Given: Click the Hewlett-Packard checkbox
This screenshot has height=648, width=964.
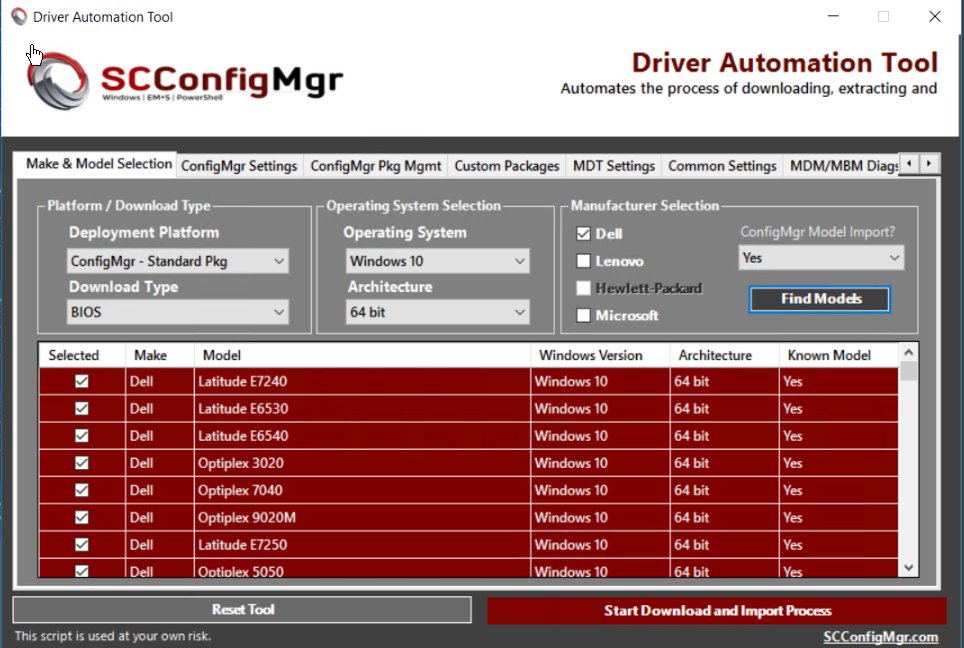Looking at the screenshot, I should pos(583,288).
